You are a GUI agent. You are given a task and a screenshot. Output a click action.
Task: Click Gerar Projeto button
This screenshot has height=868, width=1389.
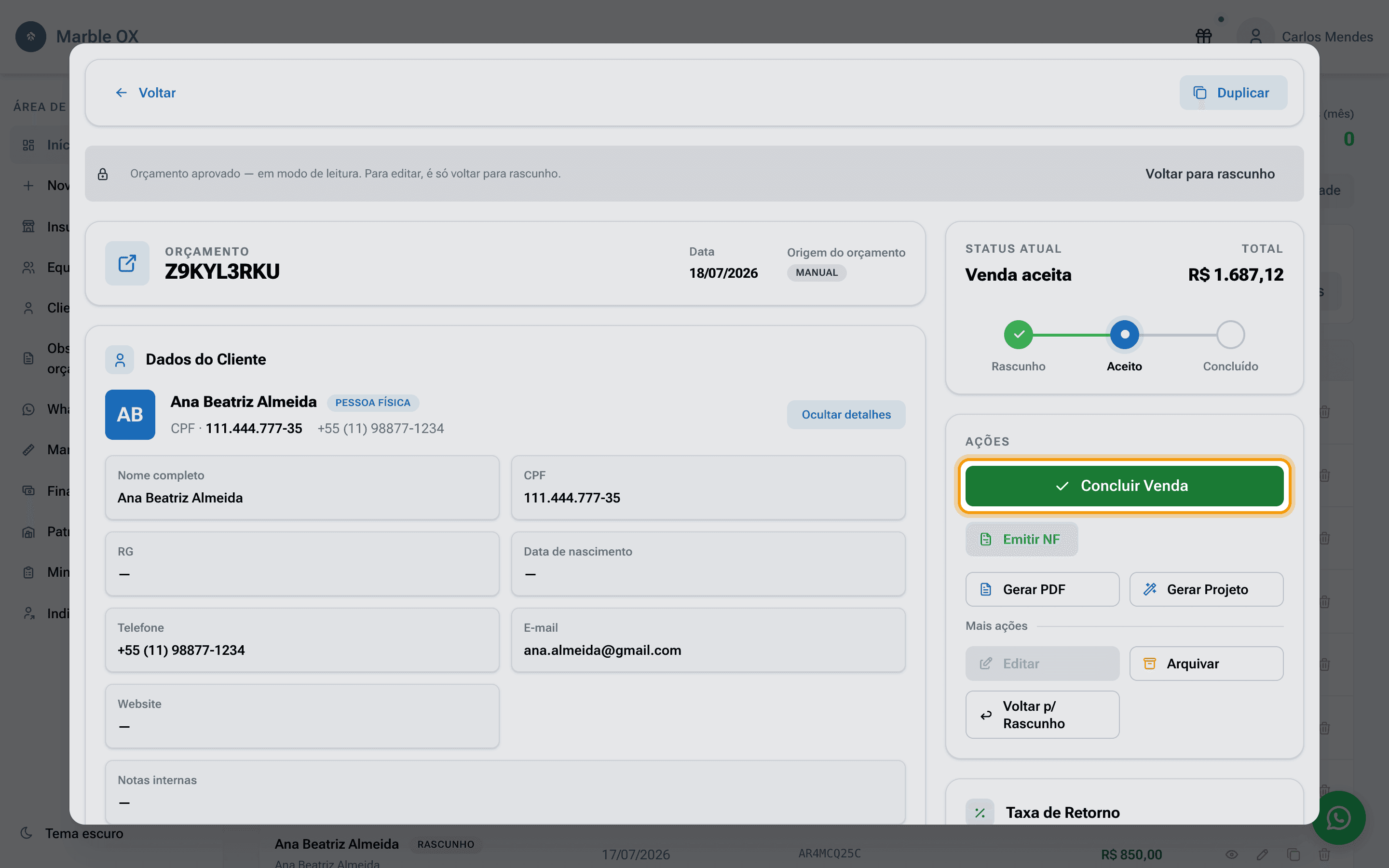coord(1207,590)
